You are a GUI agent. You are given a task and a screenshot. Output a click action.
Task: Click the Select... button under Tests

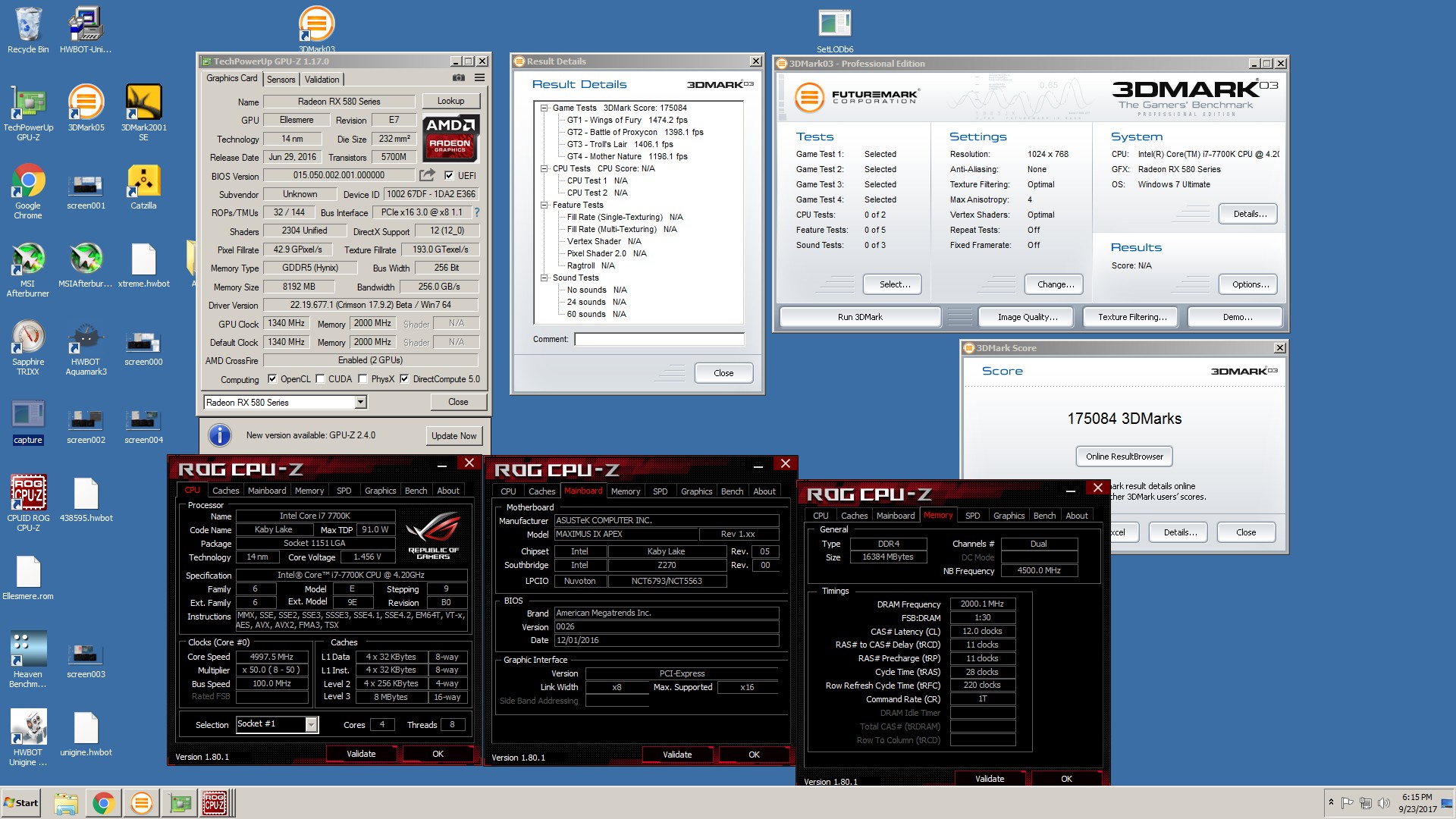[x=893, y=284]
